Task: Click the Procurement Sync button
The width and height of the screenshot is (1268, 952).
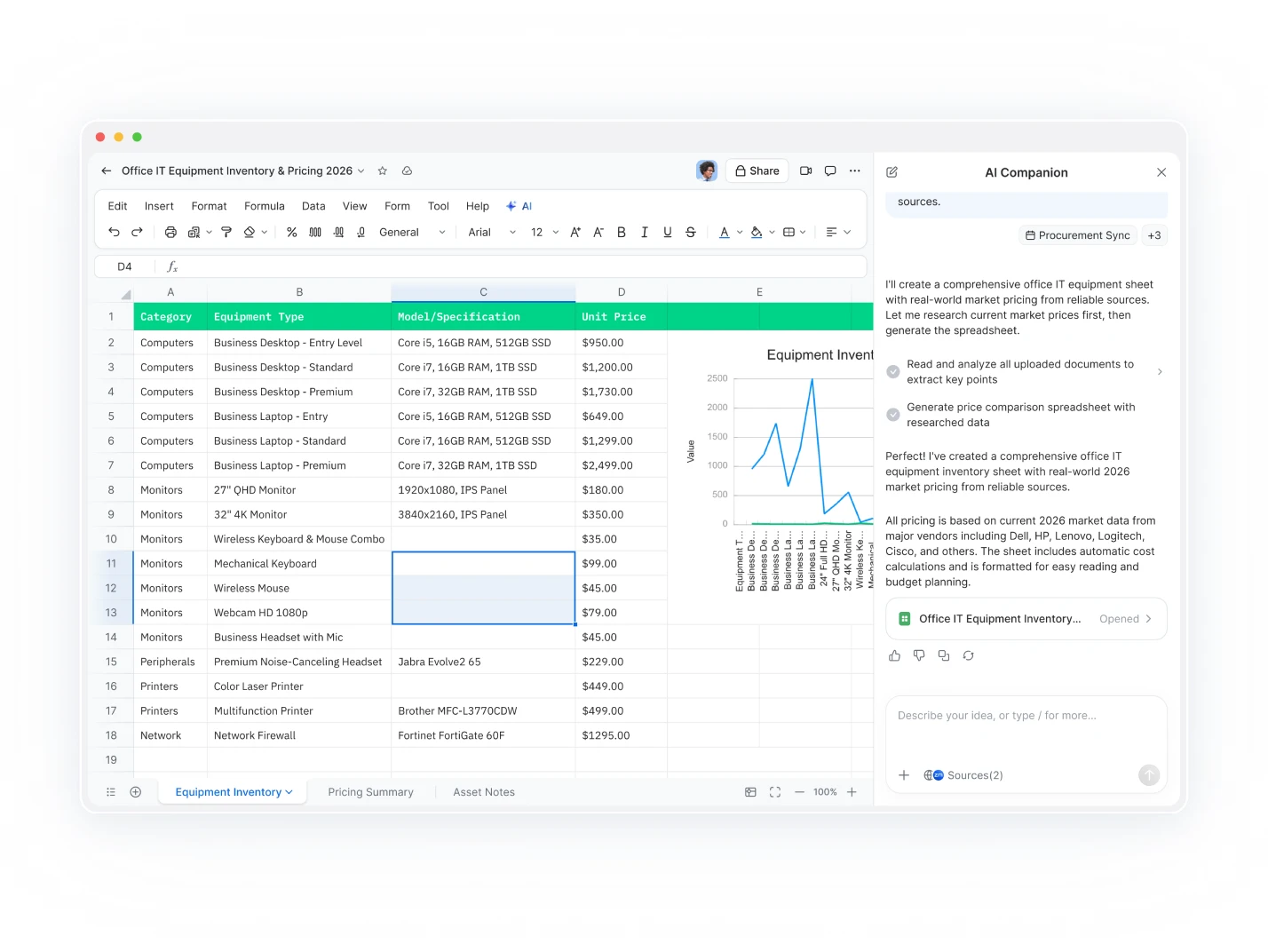Action: [x=1077, y=234]
